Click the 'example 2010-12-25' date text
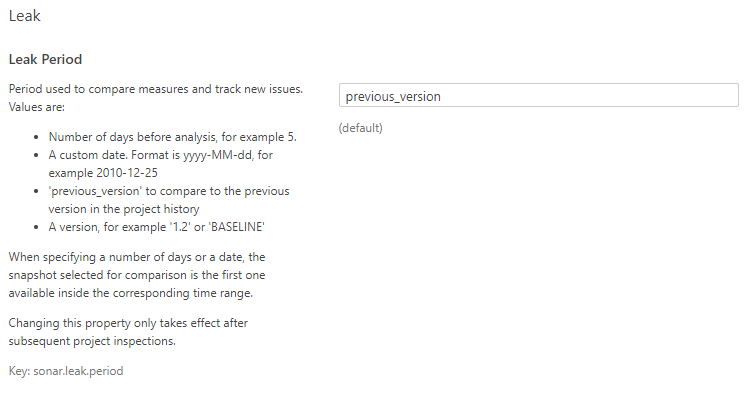The width and height of the screenshot is (754, 394). pos(103,173)
